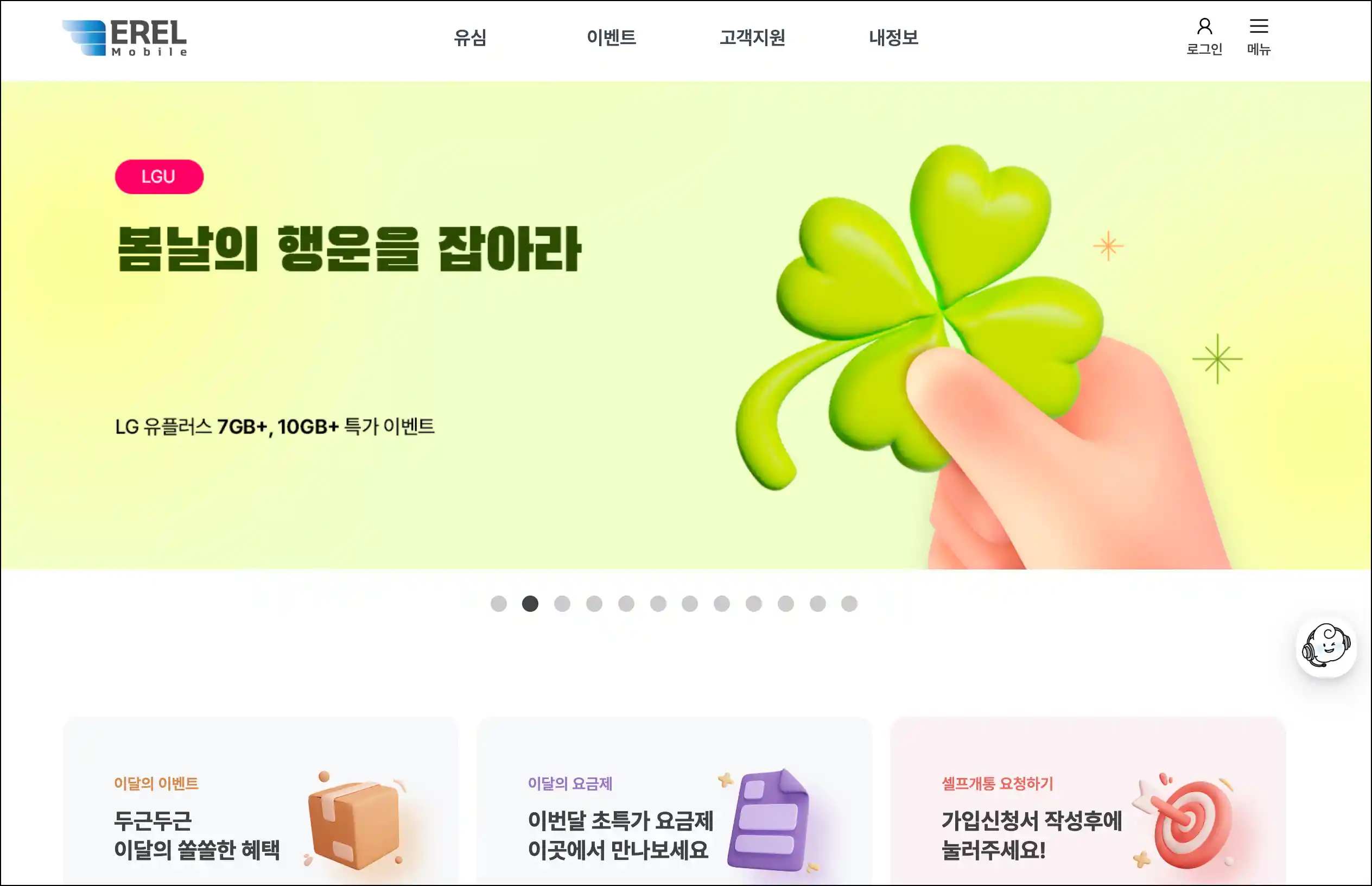This screenshot has width=1372, height=886.
Task: Click the pink LGU badge
Action: [158, 176]
